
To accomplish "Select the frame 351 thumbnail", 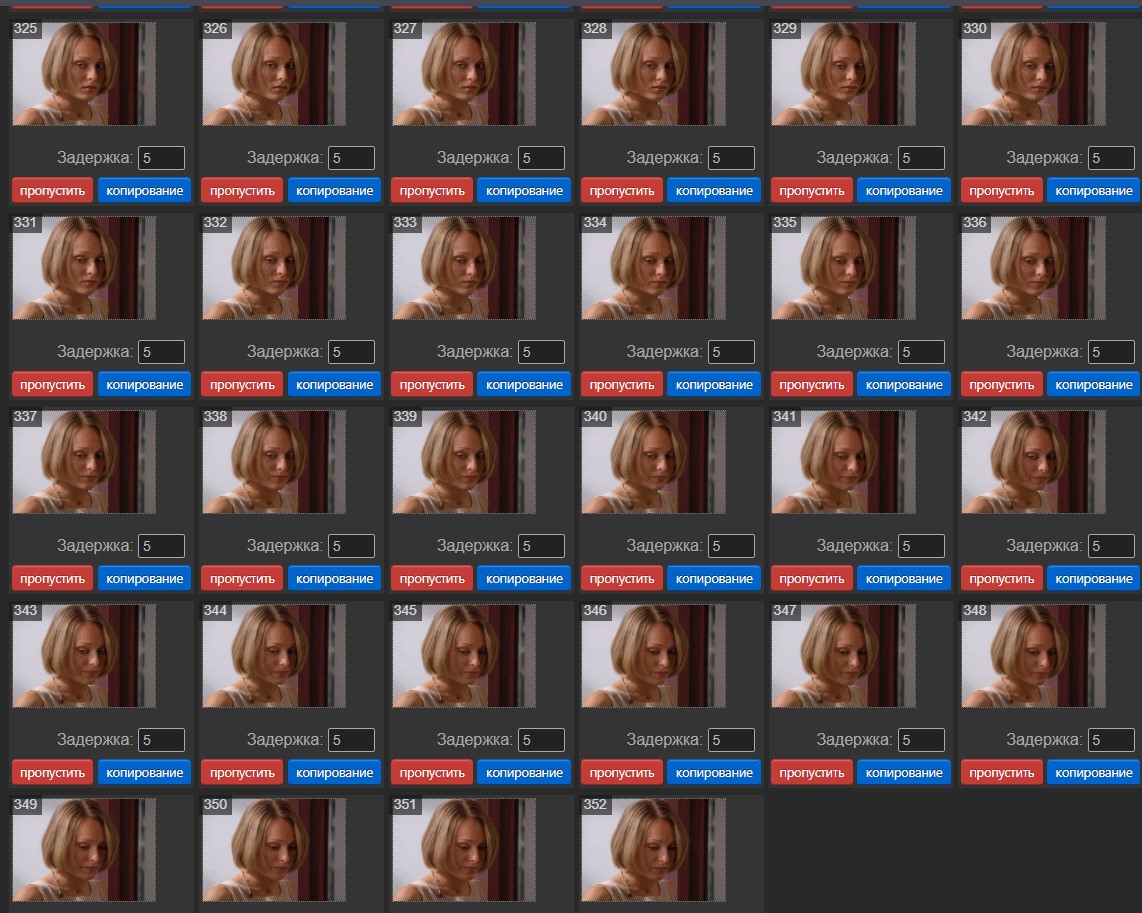I will coord(464,850).
